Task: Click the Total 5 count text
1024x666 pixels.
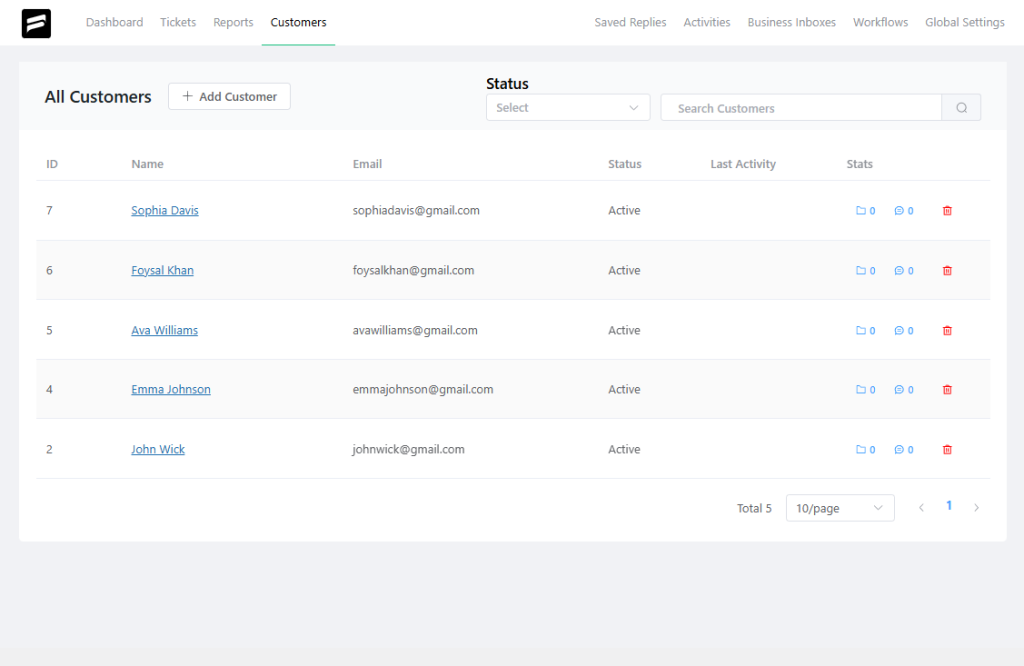Action: coord(754,508)
